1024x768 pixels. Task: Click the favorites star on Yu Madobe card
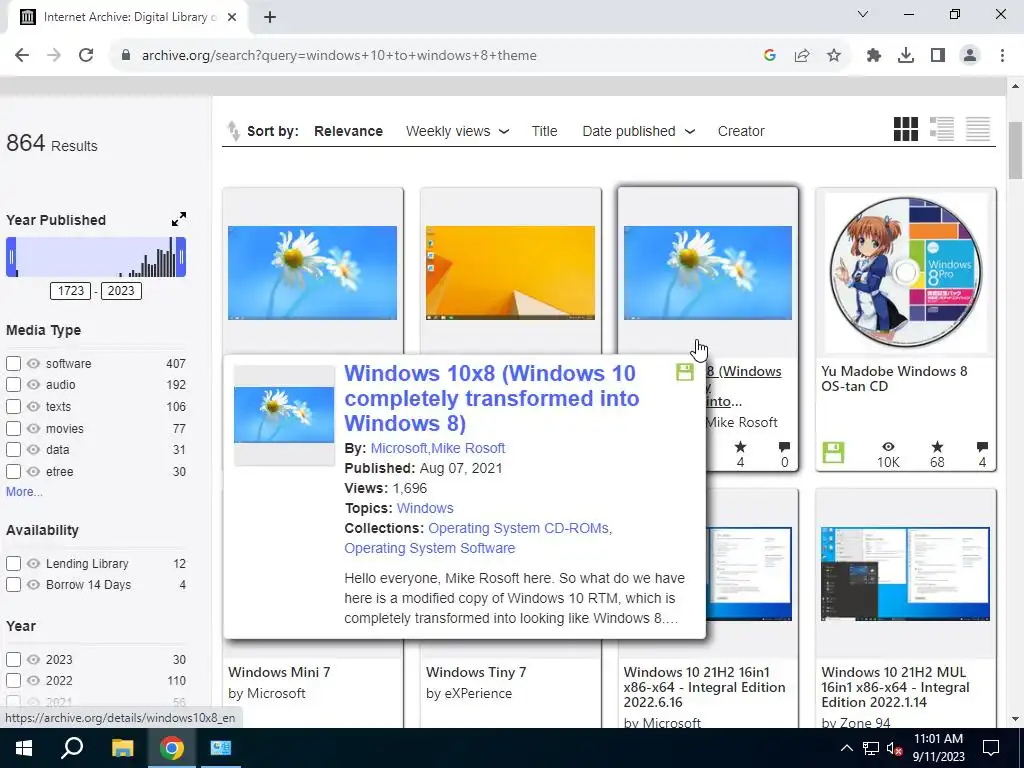coord(937,447)
